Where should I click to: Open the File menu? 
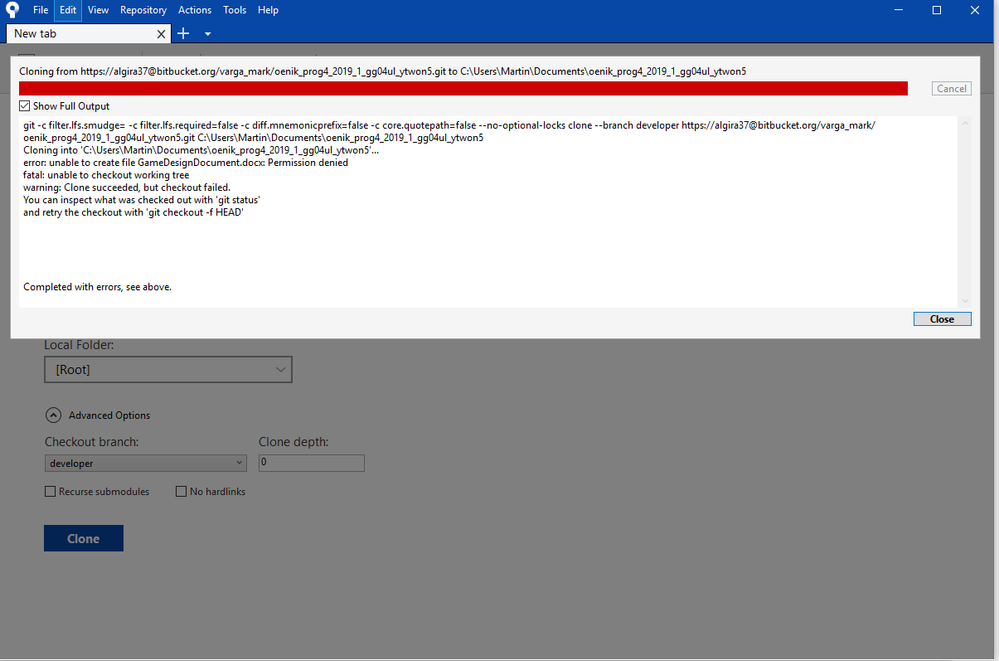[x=41, y=10]
